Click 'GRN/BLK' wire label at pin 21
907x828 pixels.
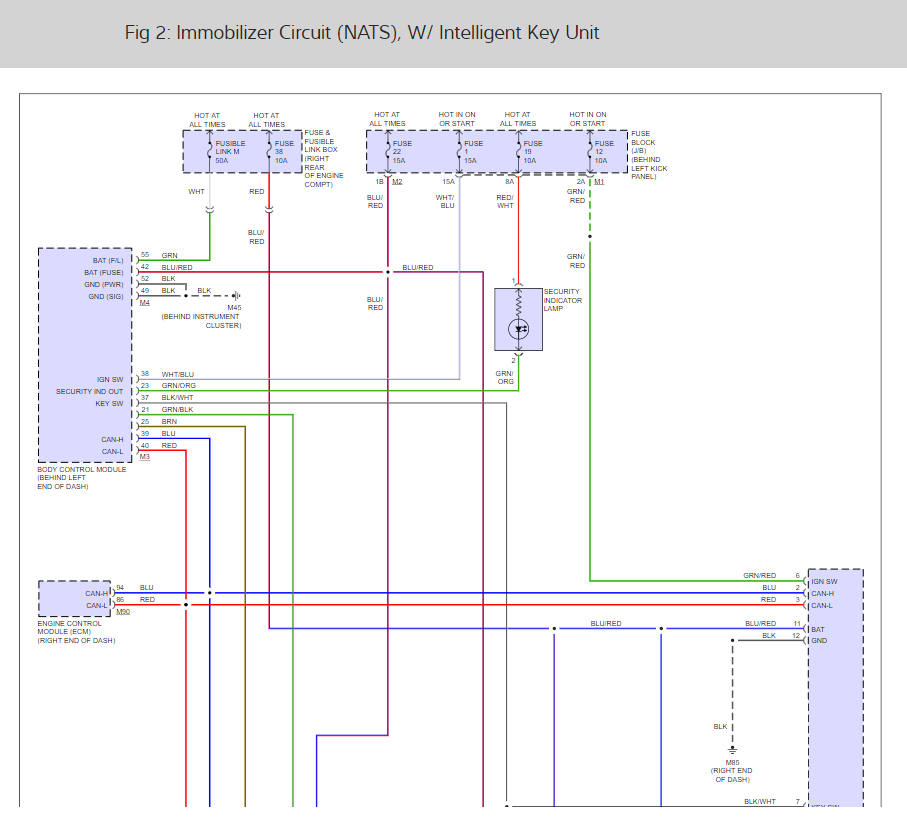178,410
